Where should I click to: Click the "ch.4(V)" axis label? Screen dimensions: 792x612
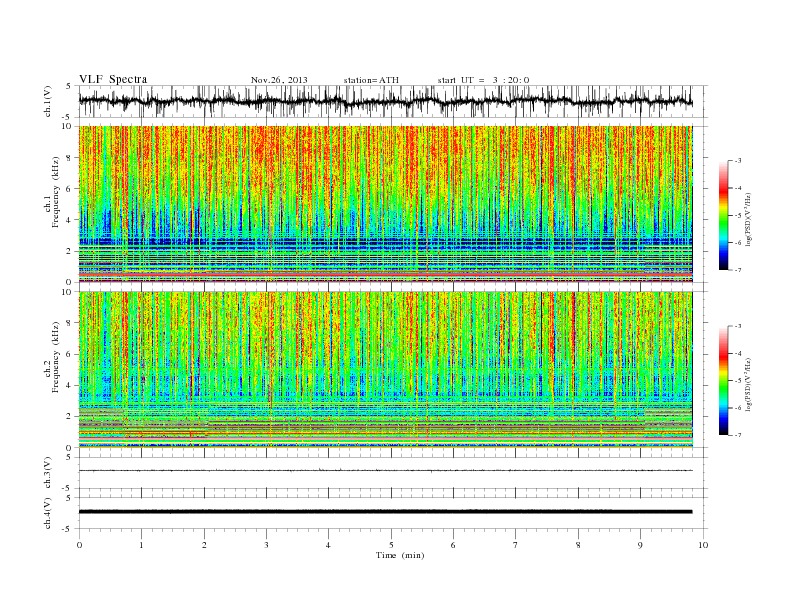48,513
